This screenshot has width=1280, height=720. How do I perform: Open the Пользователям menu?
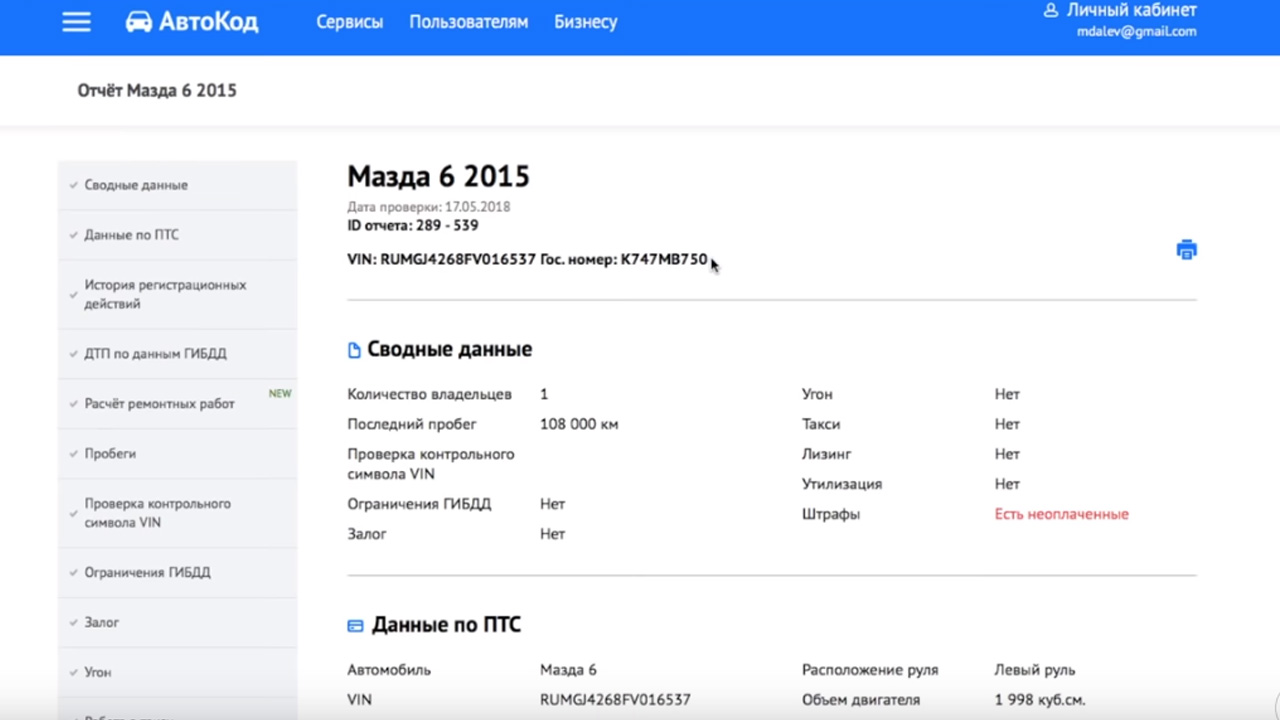[468, 22]
